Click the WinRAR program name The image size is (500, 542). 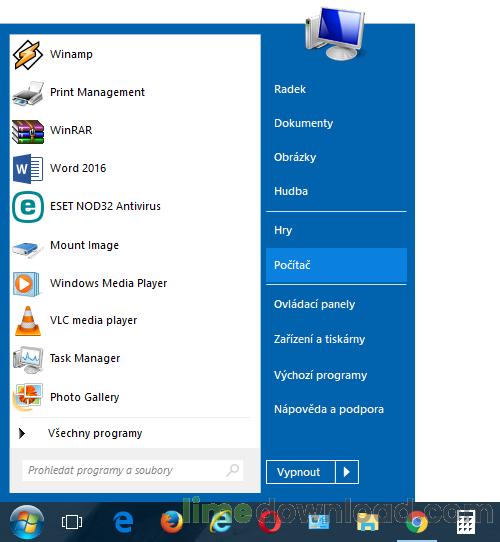click(x=71, y=130)
